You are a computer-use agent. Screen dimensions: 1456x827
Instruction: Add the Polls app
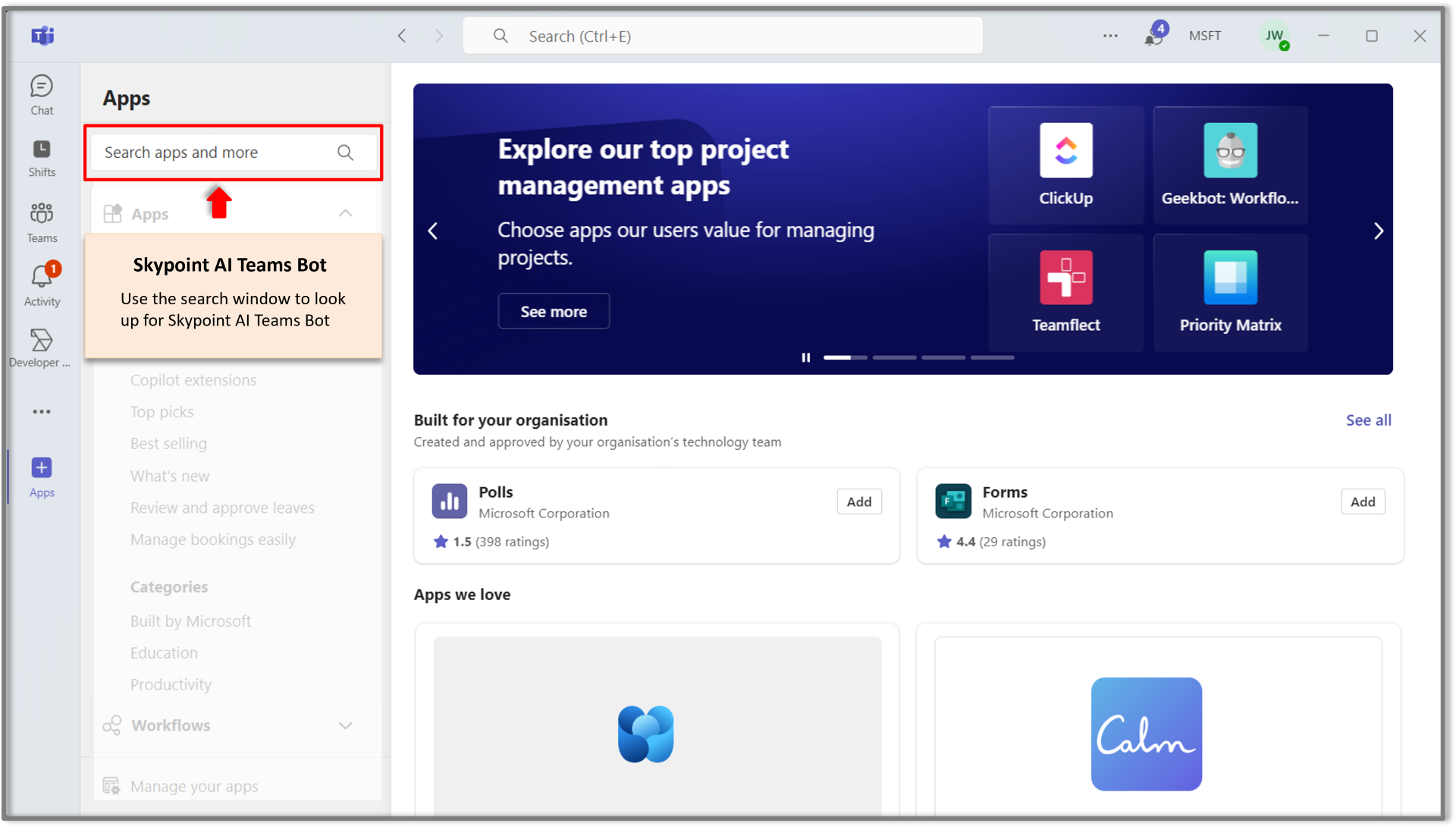[859, 501]
